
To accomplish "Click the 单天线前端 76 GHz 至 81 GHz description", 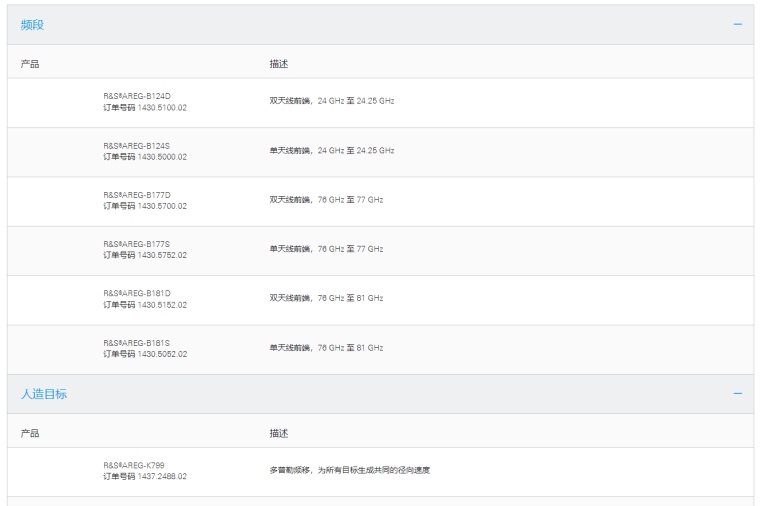I will [326, 348].
